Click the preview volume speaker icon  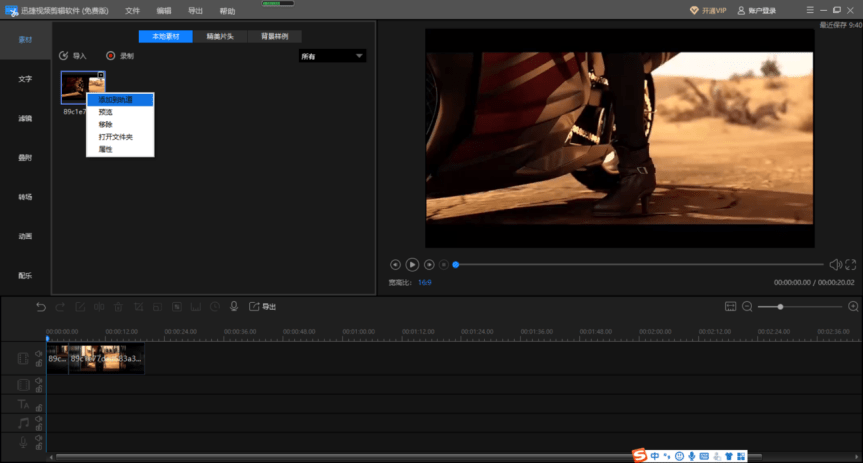pyautogui.click(x=835, y=265)
